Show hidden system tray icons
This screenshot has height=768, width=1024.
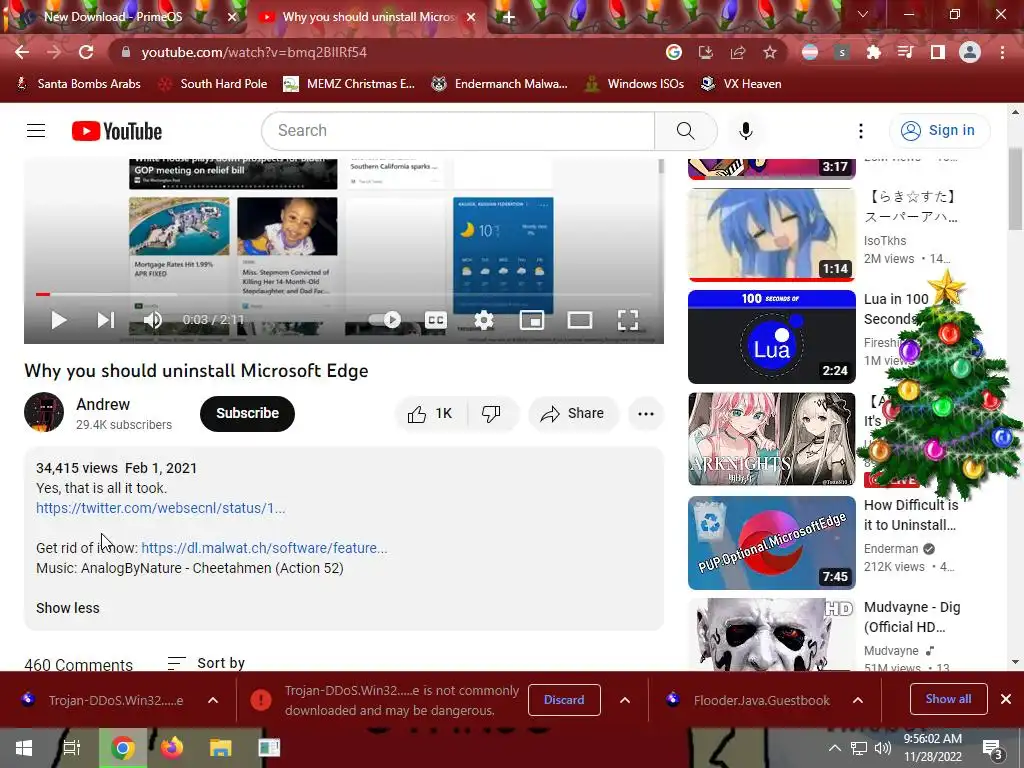[835, 748]
